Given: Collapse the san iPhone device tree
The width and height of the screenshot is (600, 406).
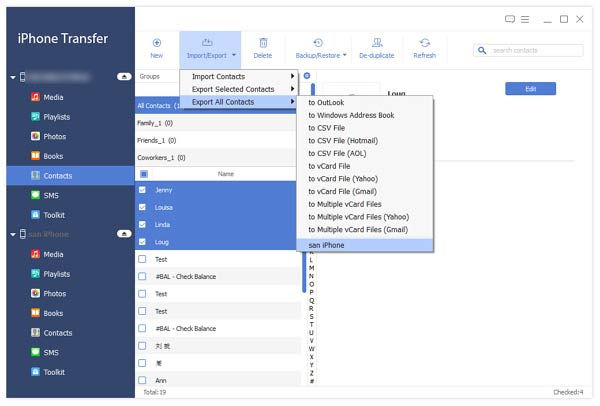Looking at the screenshot, I should coord(13,234).
